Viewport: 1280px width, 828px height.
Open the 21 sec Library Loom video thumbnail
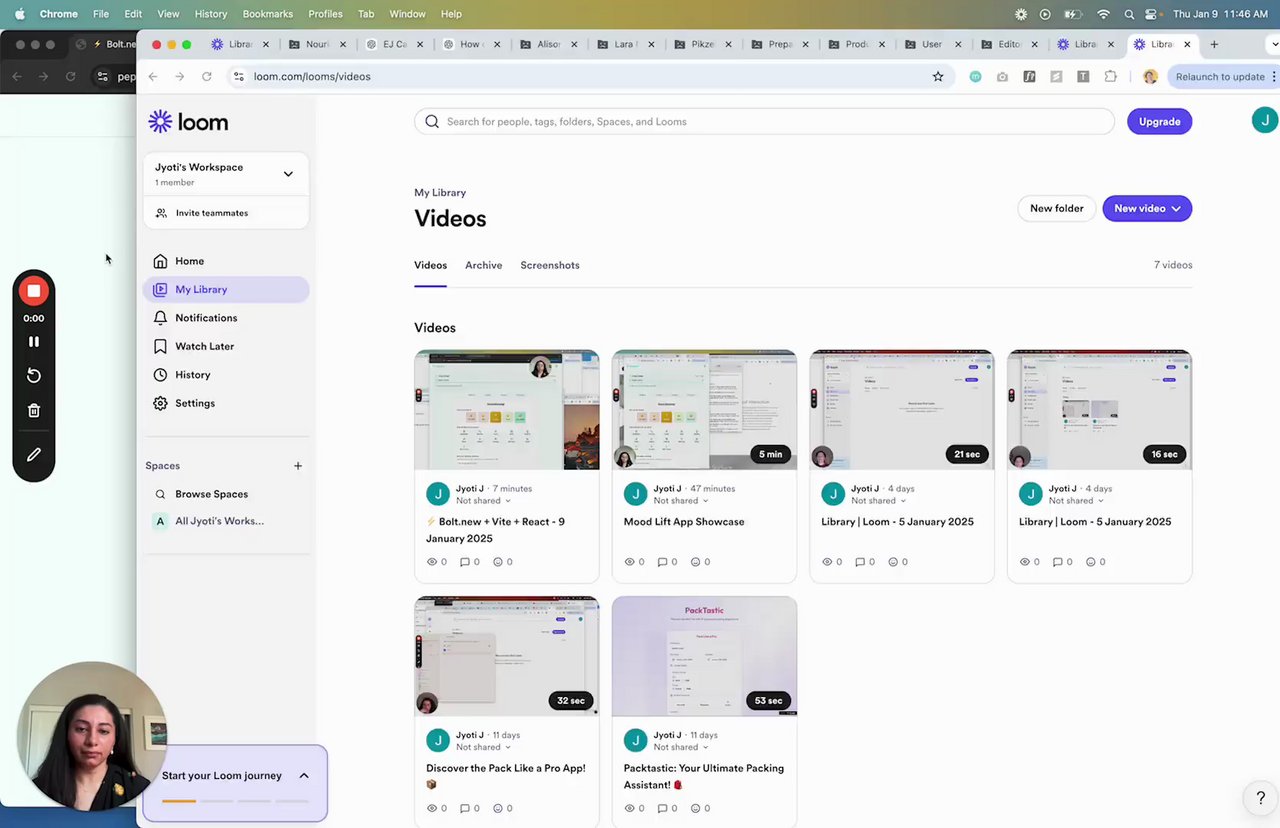click(902, 410)
